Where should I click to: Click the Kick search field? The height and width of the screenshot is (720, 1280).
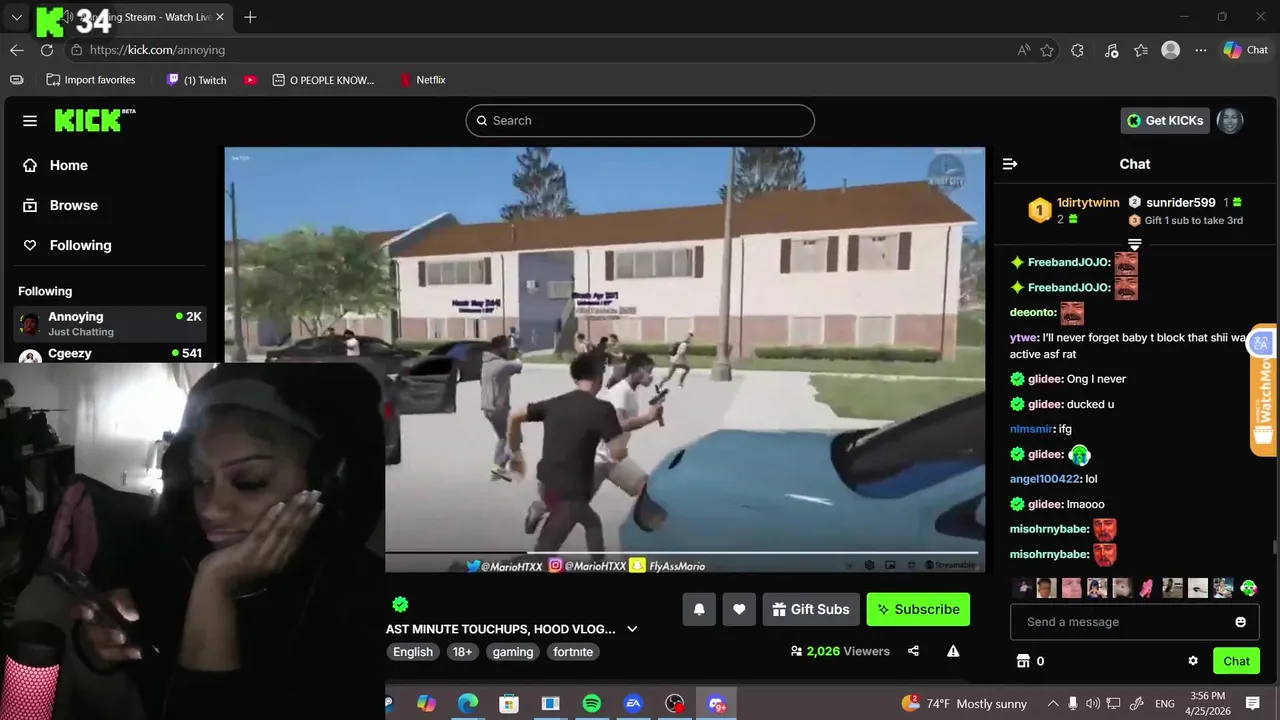pyautogui.click(x=640, y=121)
